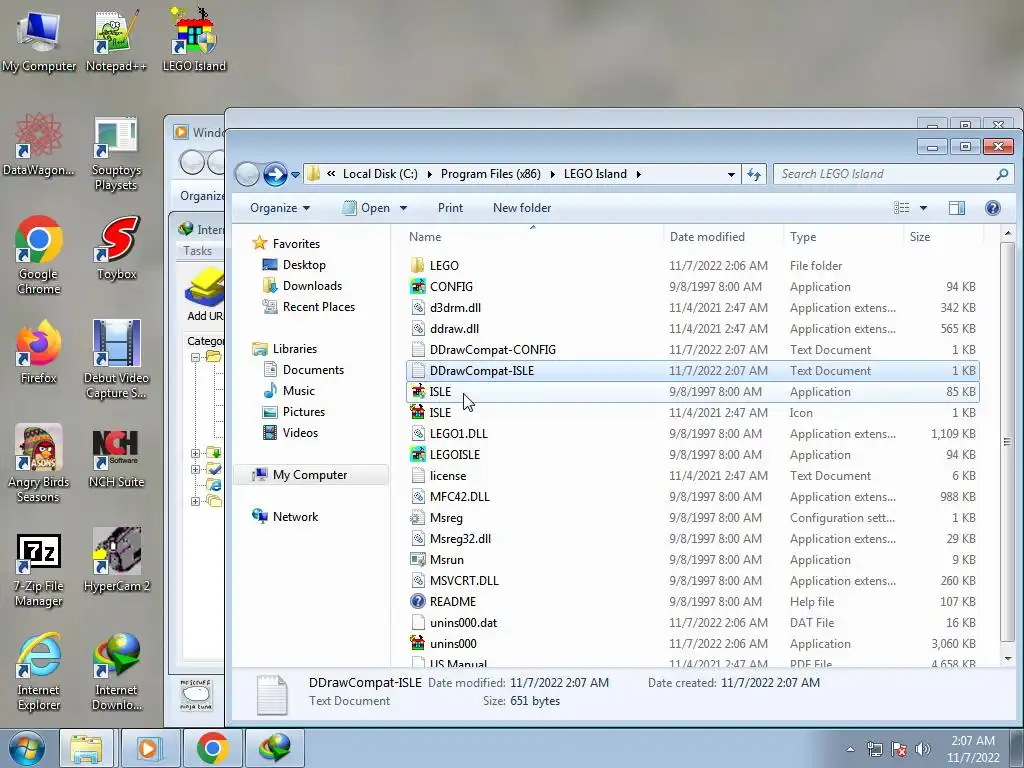Sort by Date modified column header
This screenshot has width=1024, height=768.
click(x=723, y=237)
